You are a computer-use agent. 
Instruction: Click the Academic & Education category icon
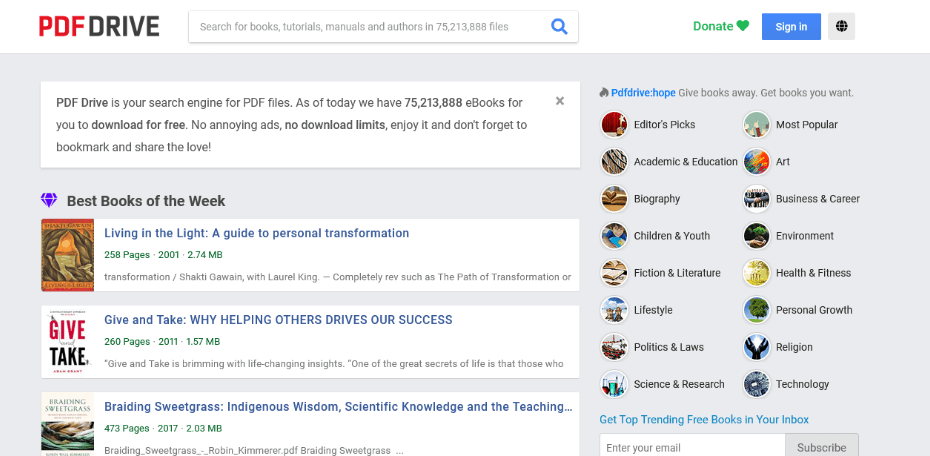(614, 161)
